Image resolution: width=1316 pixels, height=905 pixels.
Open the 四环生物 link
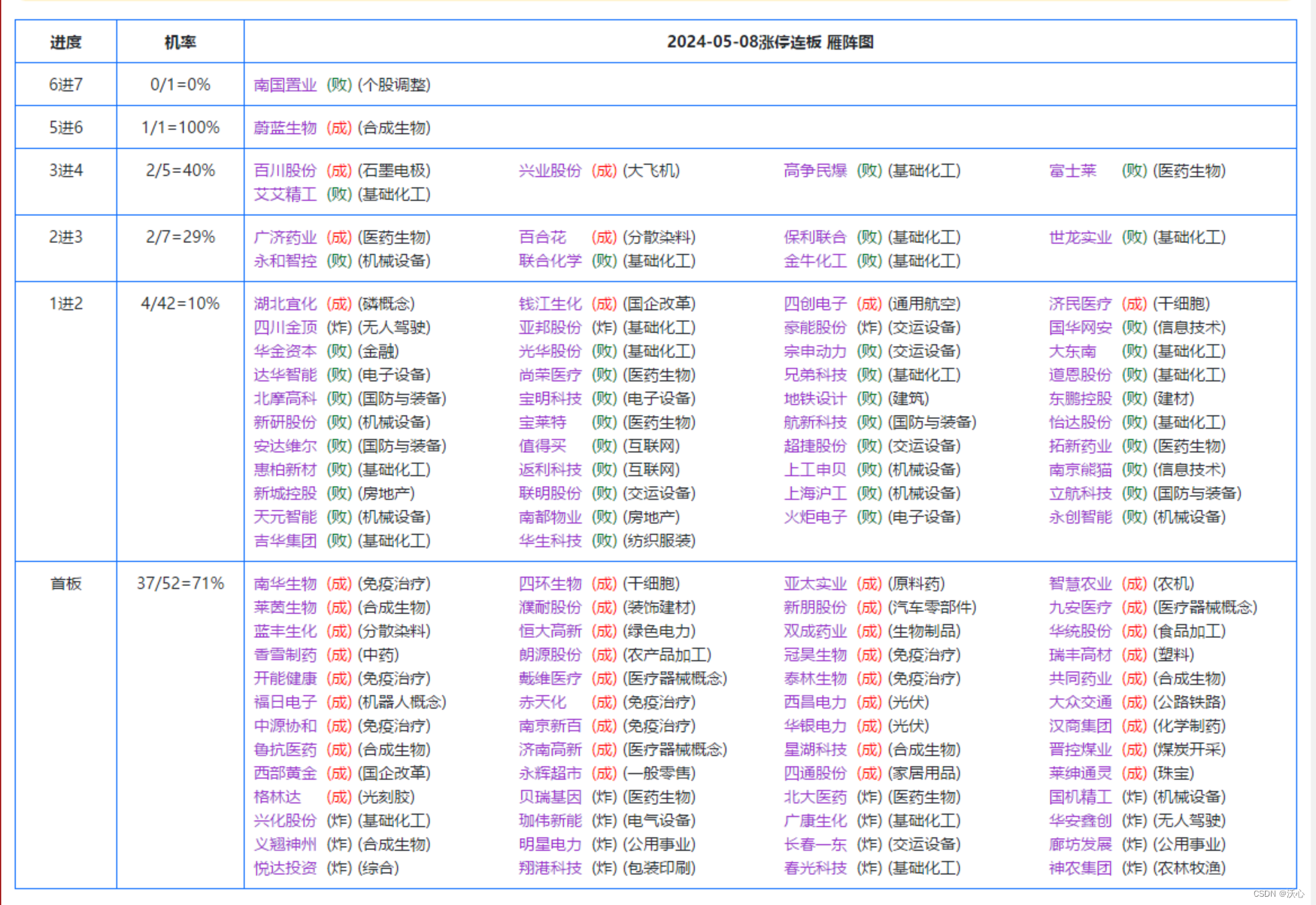click(550, 584)
